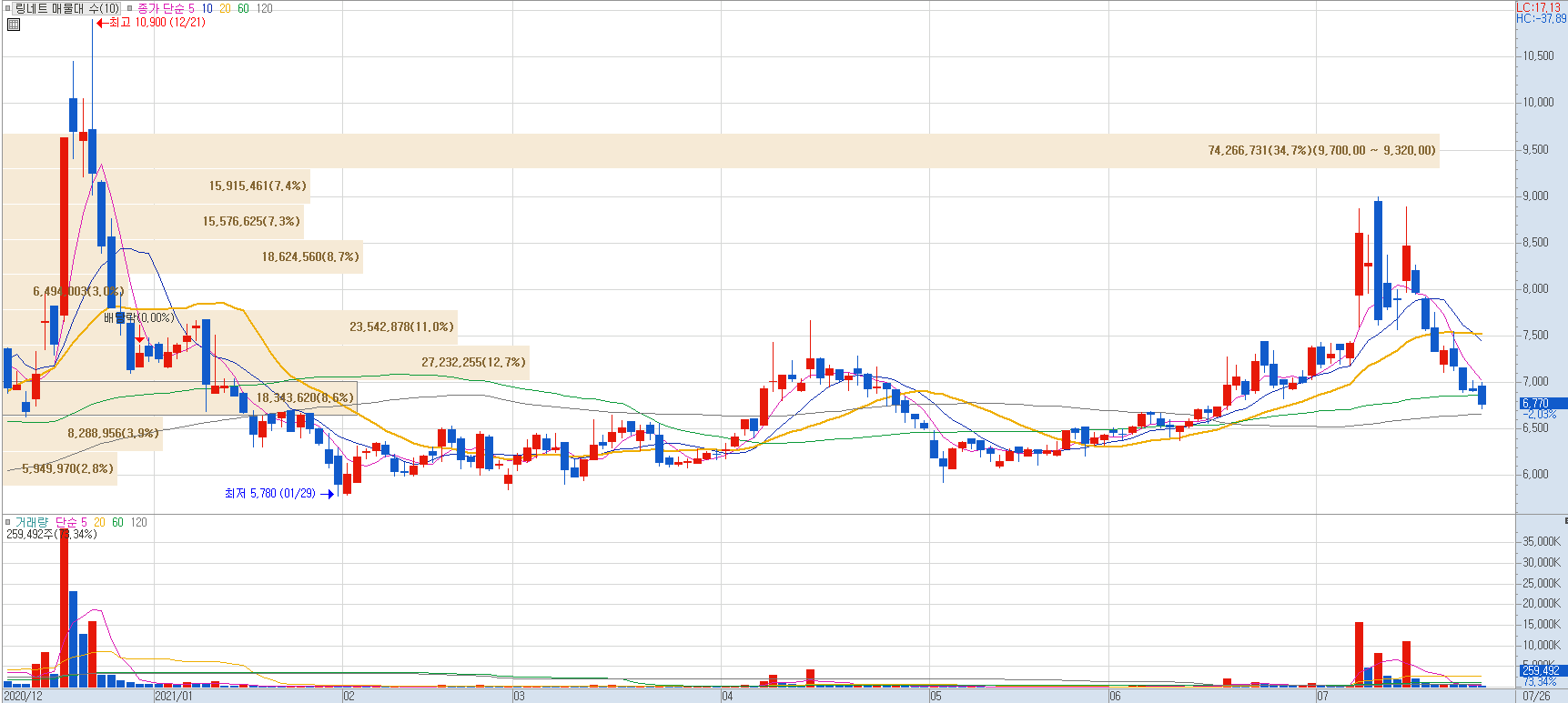Image resolution: width=1568 pixels, height=703 pixels.
Task: Click the 27,232,255(12.7%) volume profile label
Action: pos(473,362)
